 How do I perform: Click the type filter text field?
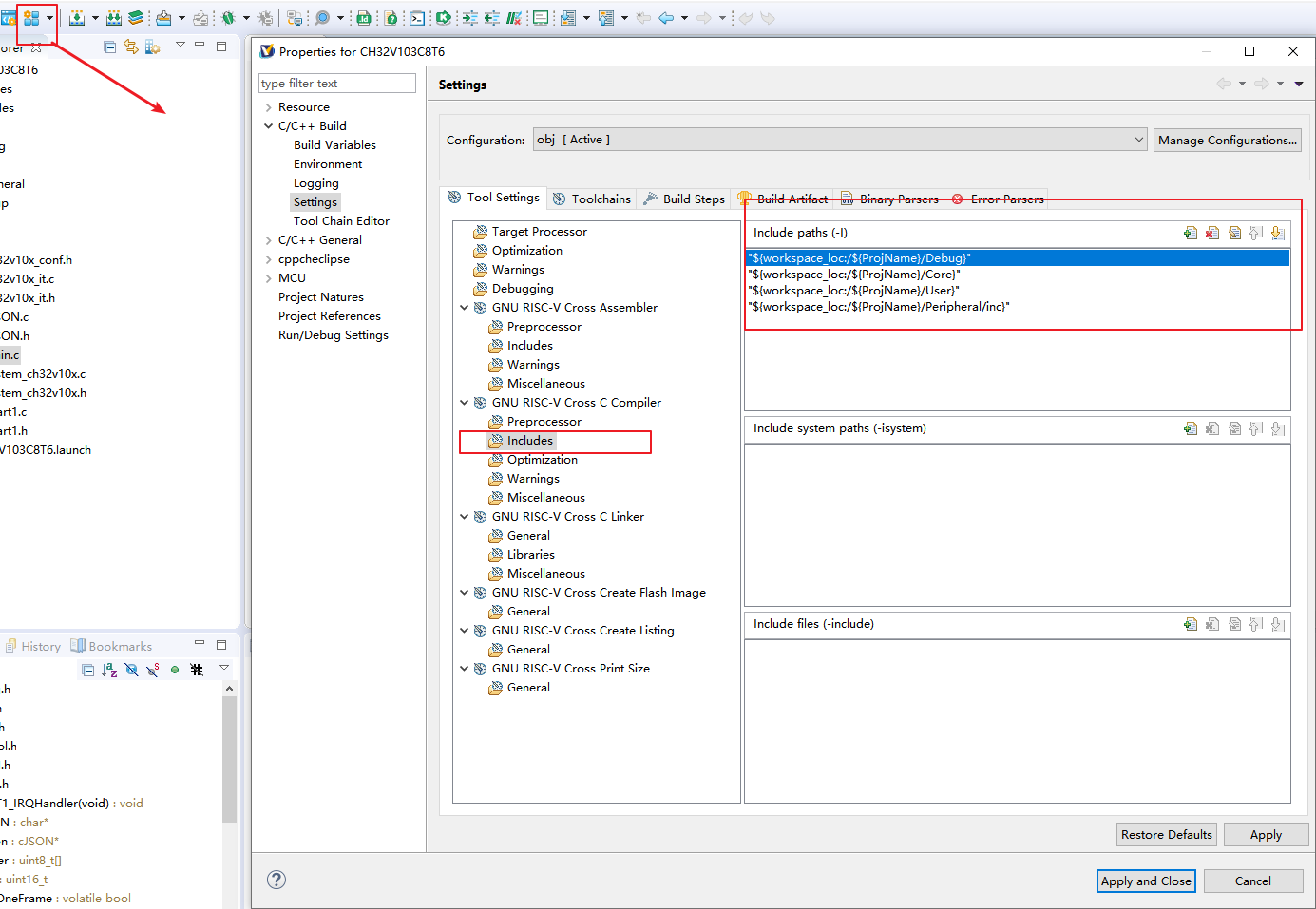[337, 84]
